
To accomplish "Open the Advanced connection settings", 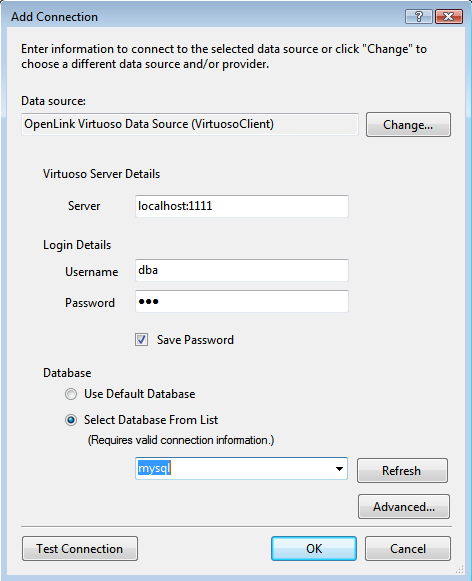I will click(x=403, y=507).
